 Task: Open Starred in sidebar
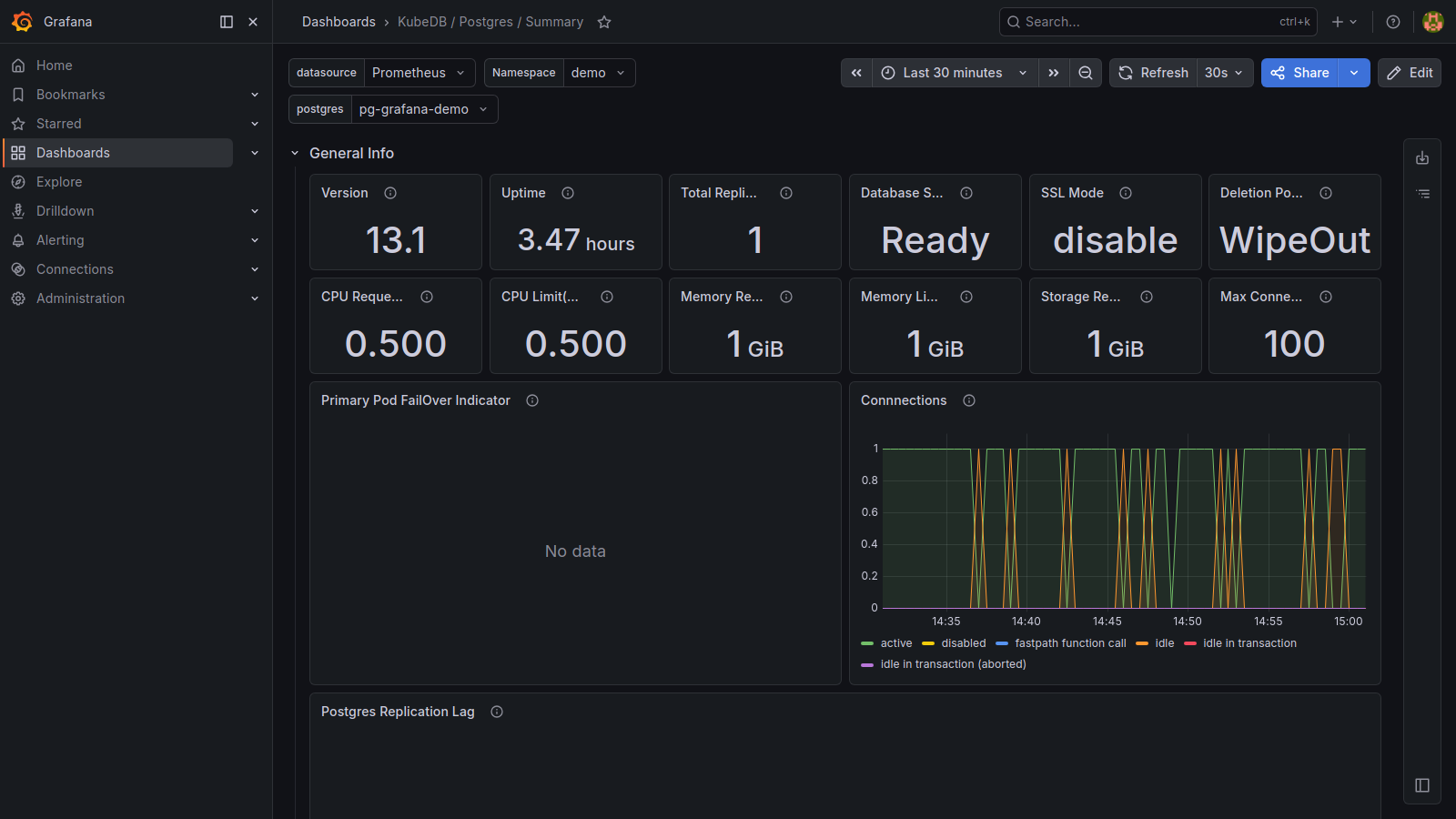[59, 124]
